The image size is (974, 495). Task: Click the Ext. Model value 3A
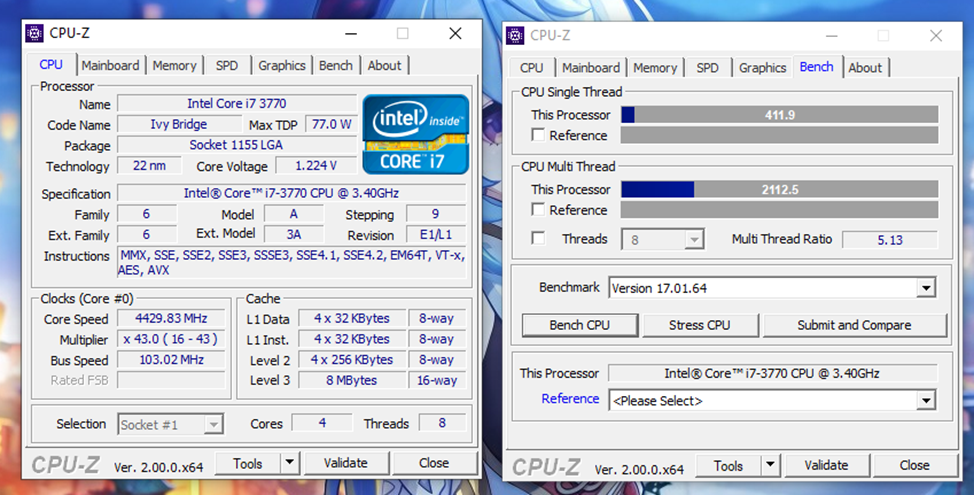point(294,235)
